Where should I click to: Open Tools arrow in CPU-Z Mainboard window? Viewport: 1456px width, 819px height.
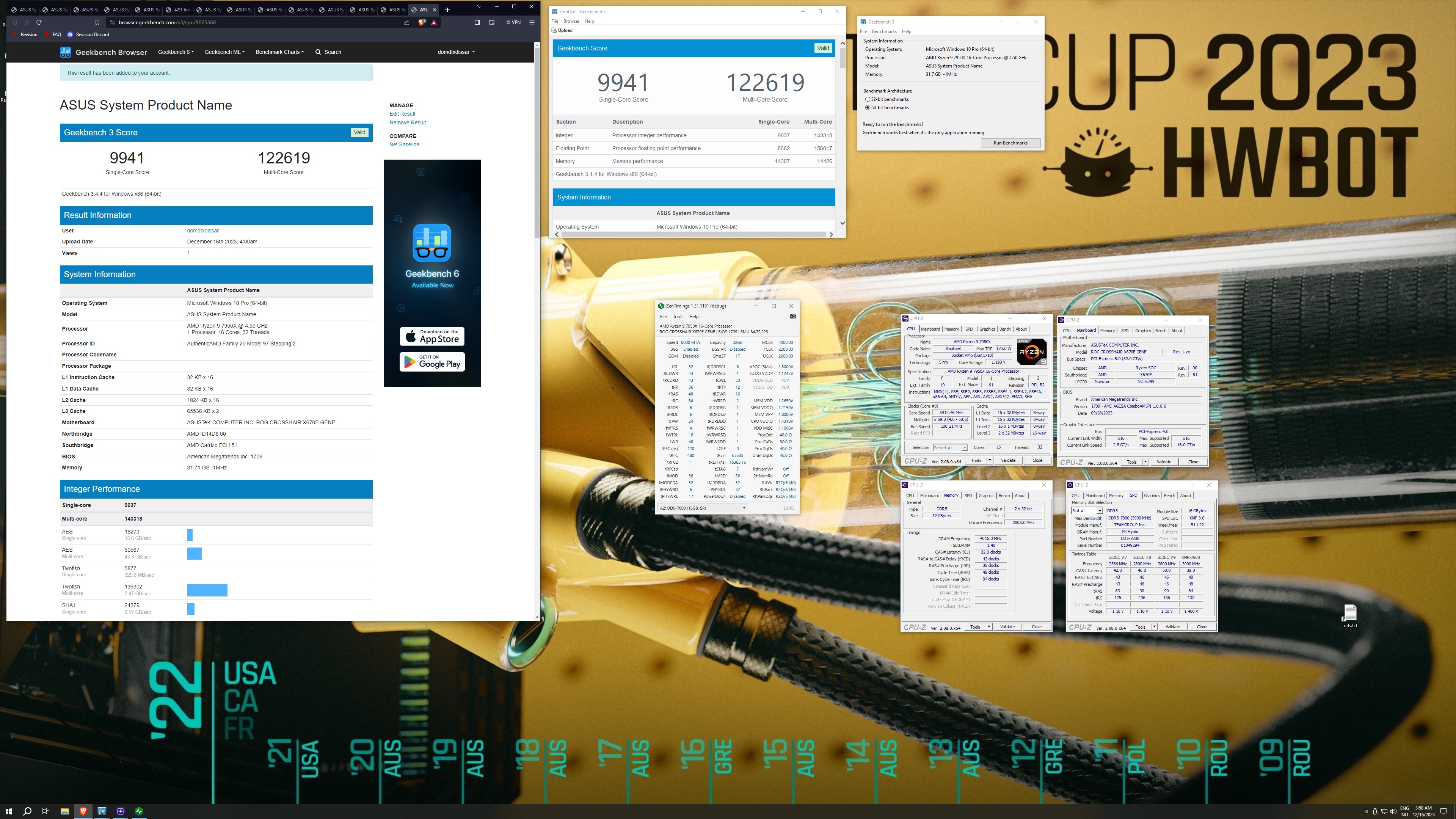1146,462
